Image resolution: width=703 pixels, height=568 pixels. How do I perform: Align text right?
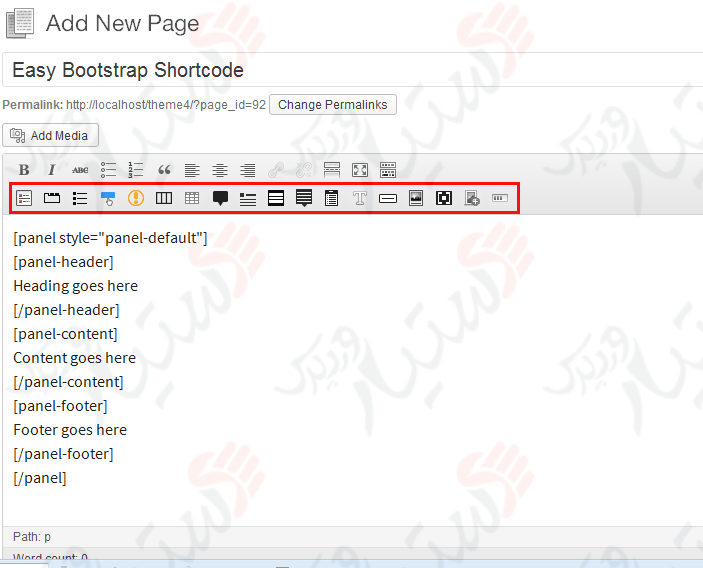[x=248, y=170]
